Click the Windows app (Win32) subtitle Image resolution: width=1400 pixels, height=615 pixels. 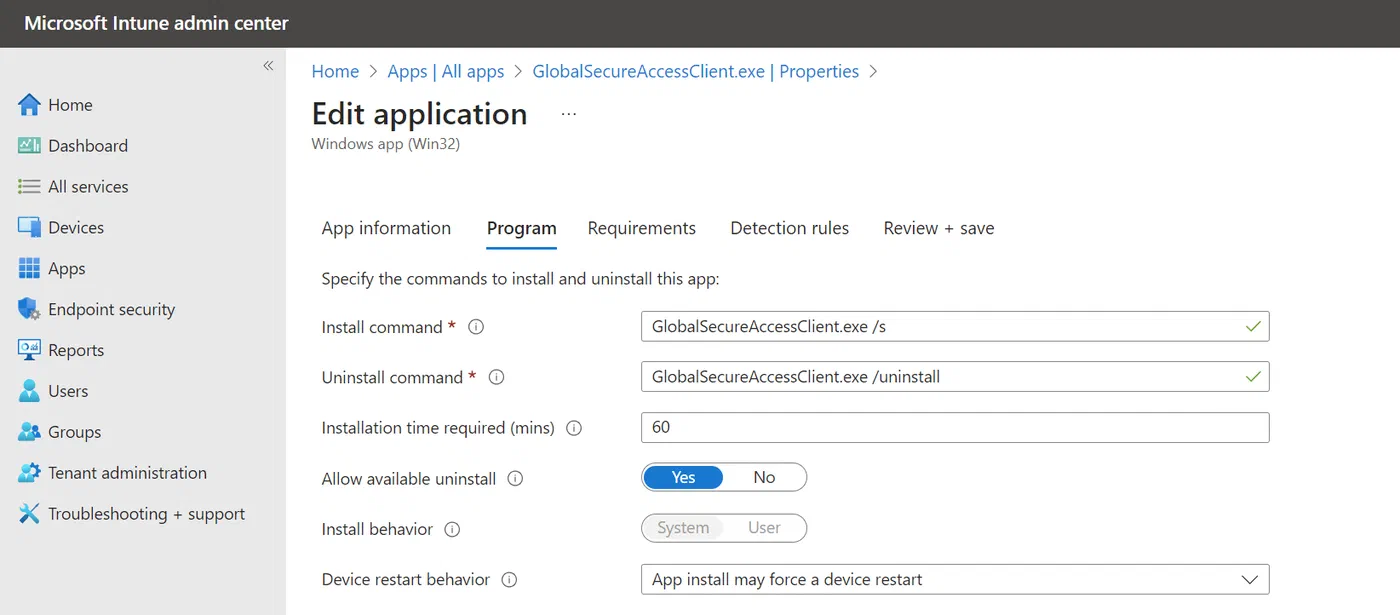tap(385, 144)
